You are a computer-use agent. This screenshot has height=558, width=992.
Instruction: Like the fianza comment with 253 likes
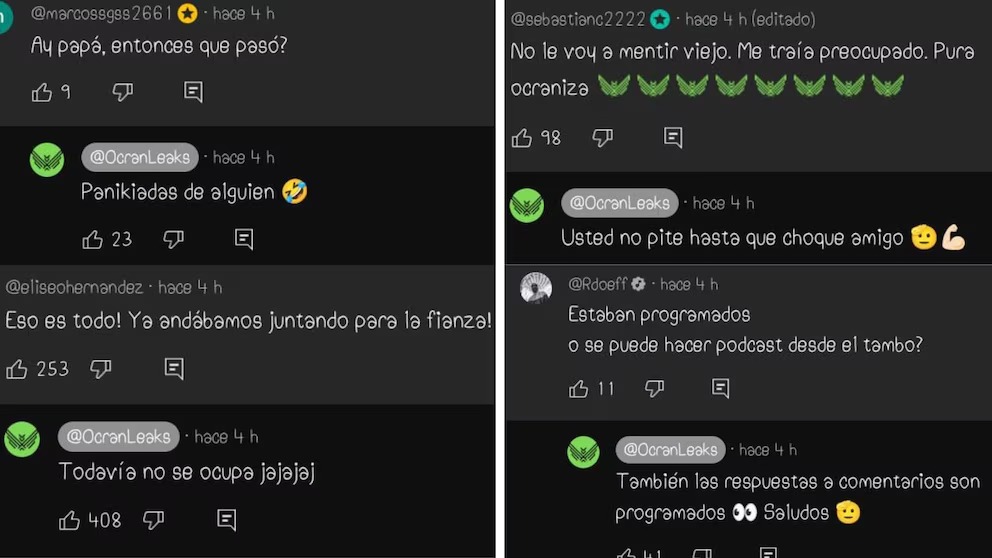16,369
